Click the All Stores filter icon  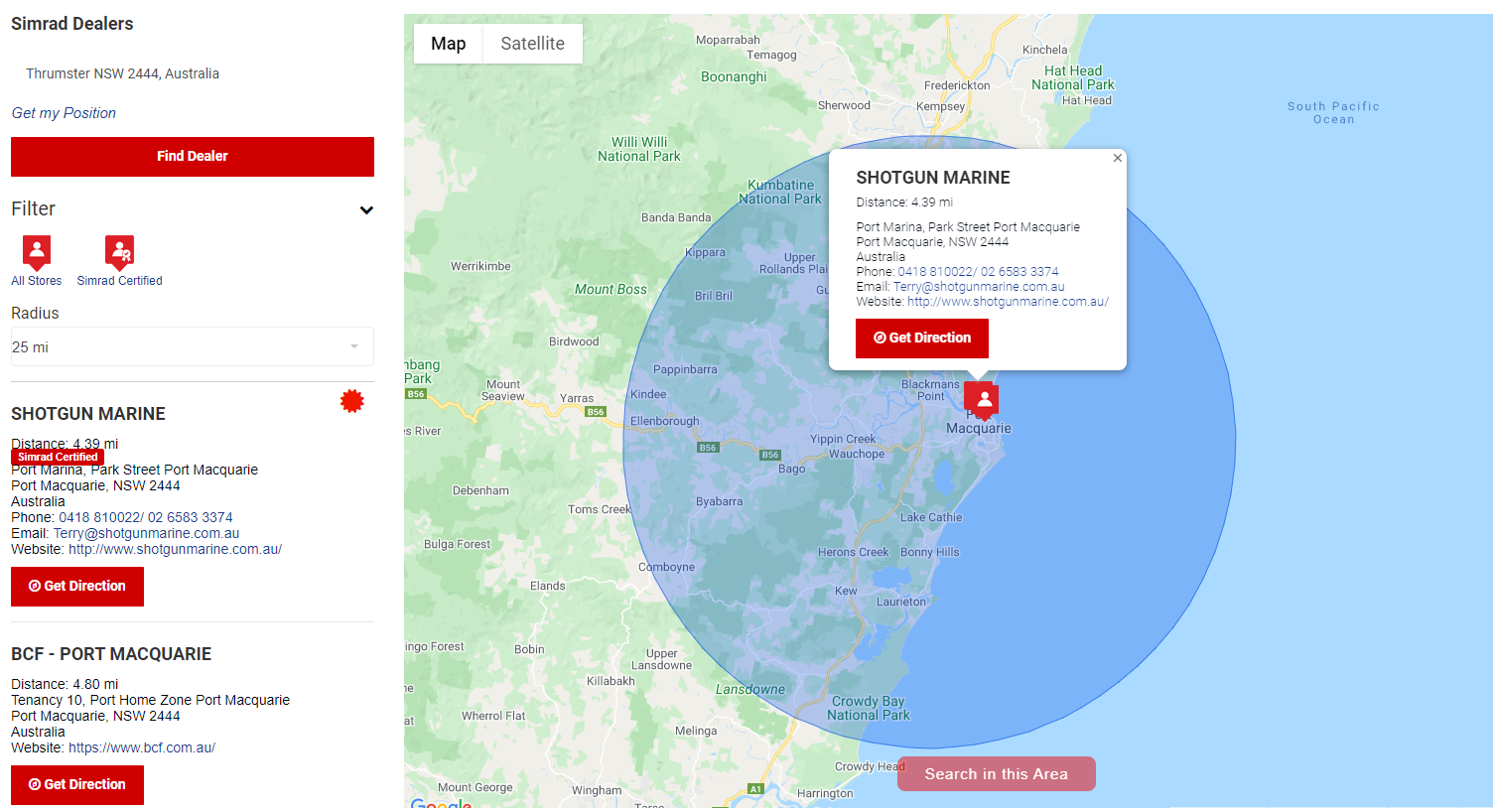[x=37, y=252]
